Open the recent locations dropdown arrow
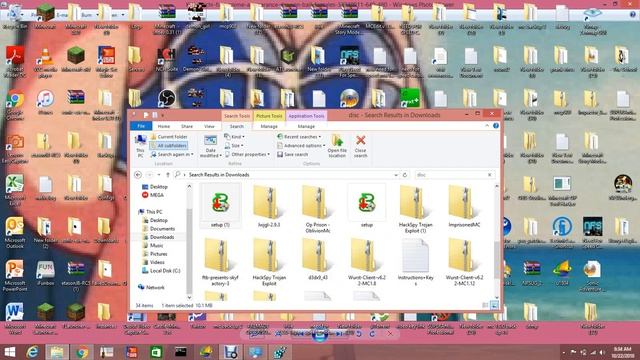Screen dimensions: 640x360 tap(159, 175)
